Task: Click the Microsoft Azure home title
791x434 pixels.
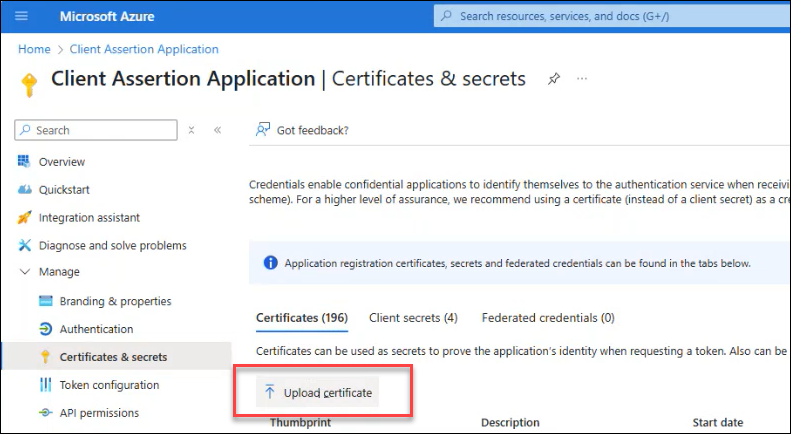Action: click(x=107, y=16)
